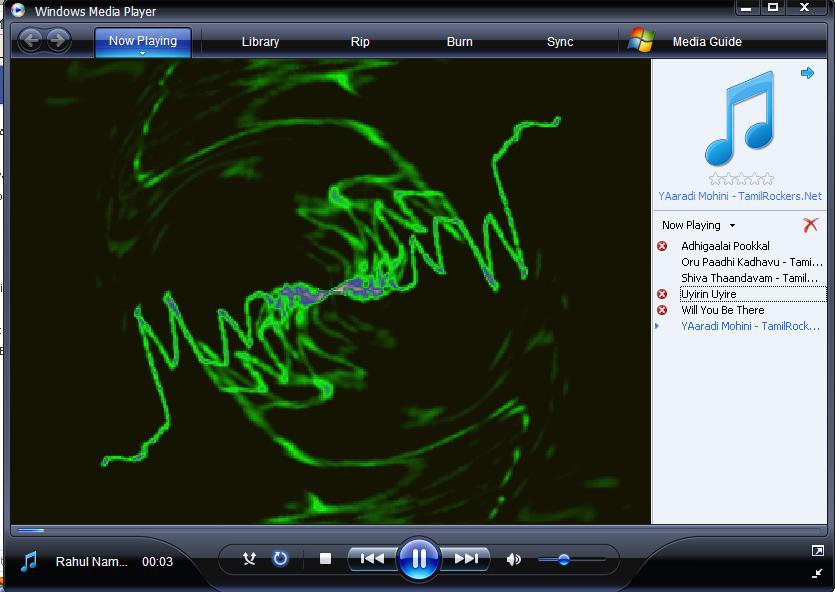Screen dimensions: 835x592
Task: Click error icon beside Uyirin Uyire
Action: [x=662, y=294]
